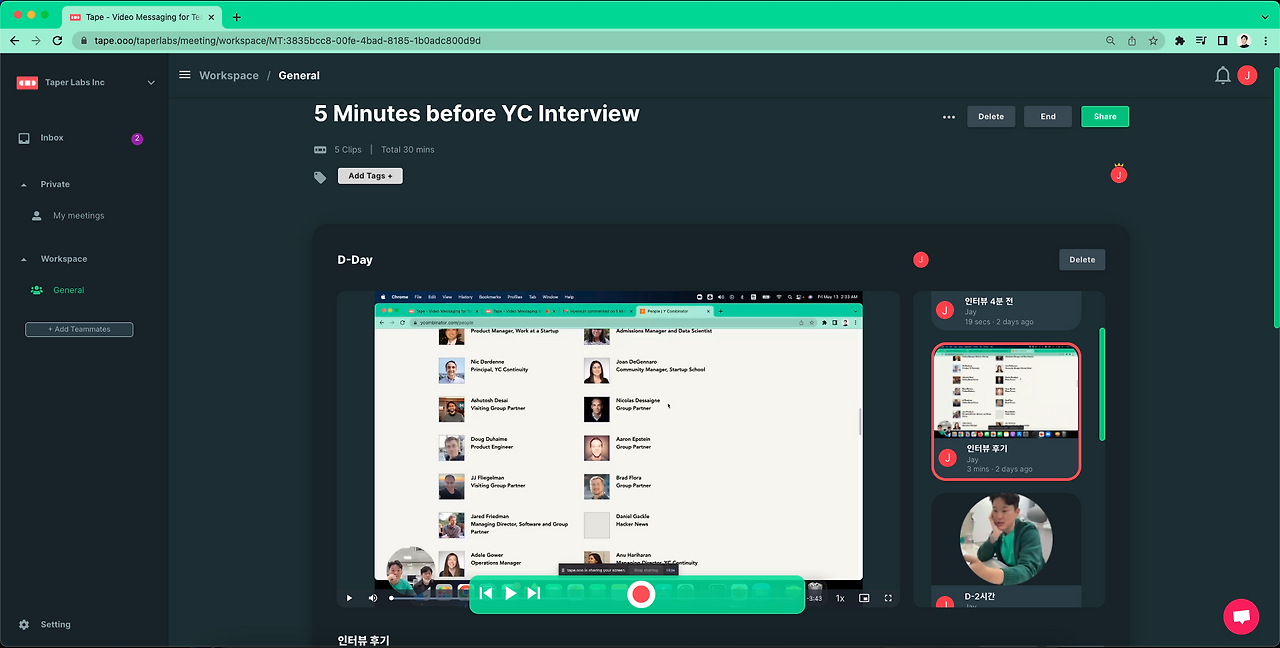Click the Share button
This screenshot has width=1280, height=648.
pyautogui.click(x=1105, y=117)
